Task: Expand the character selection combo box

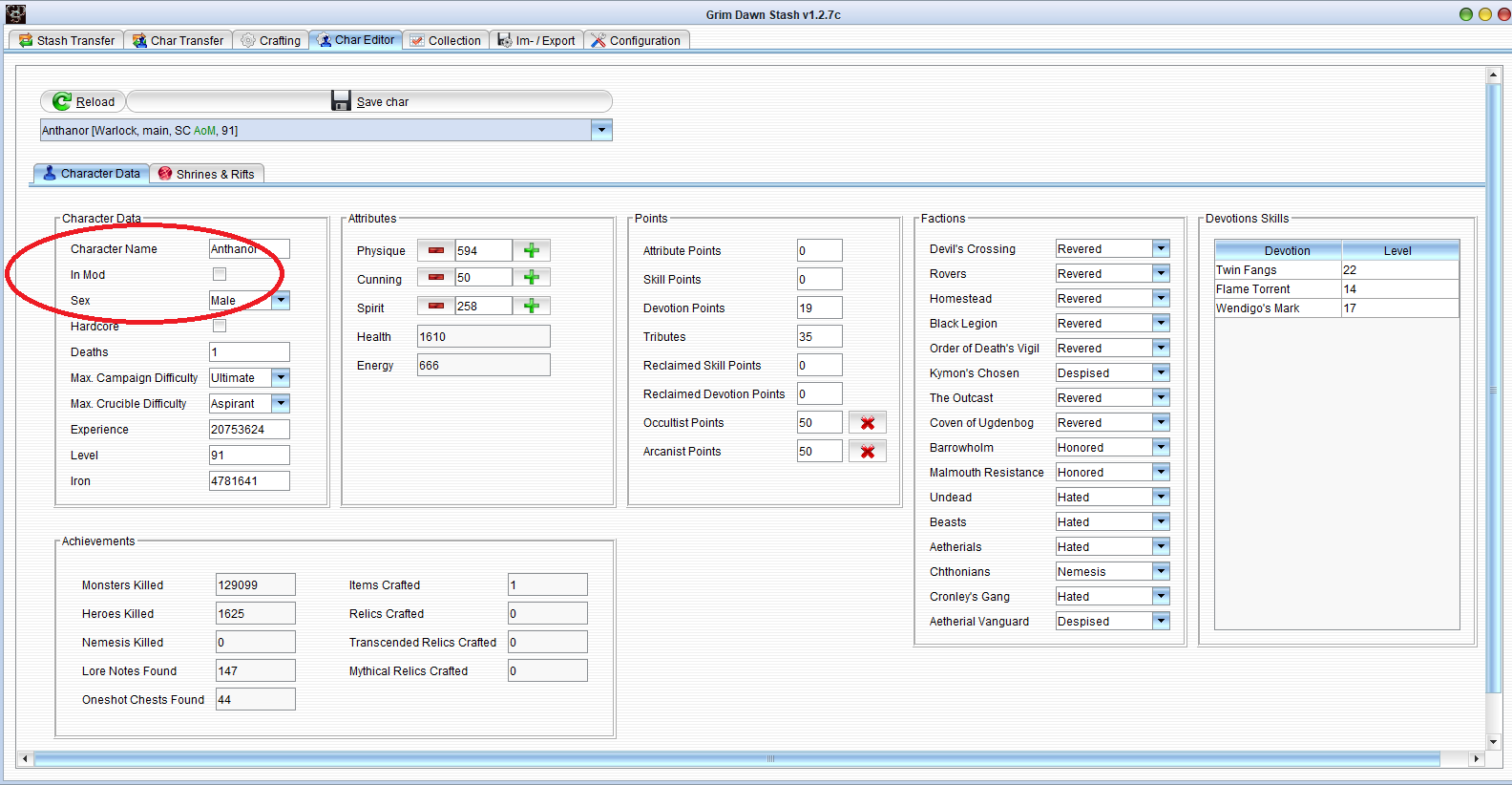Action: tap(601, 131)
